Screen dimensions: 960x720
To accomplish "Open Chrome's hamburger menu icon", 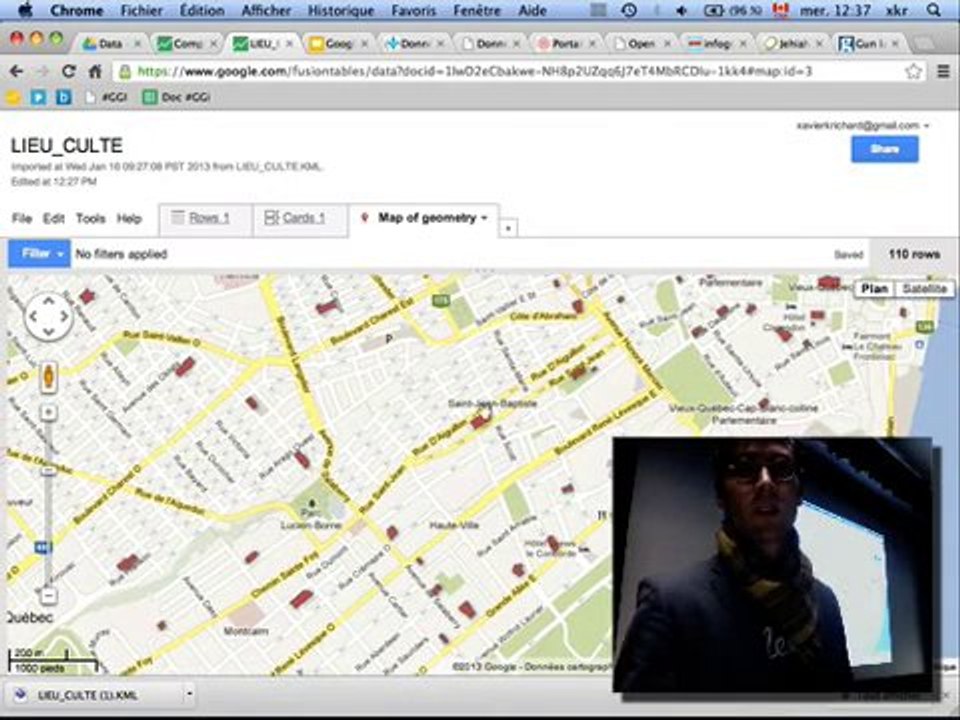I will [x=943, y=72].
